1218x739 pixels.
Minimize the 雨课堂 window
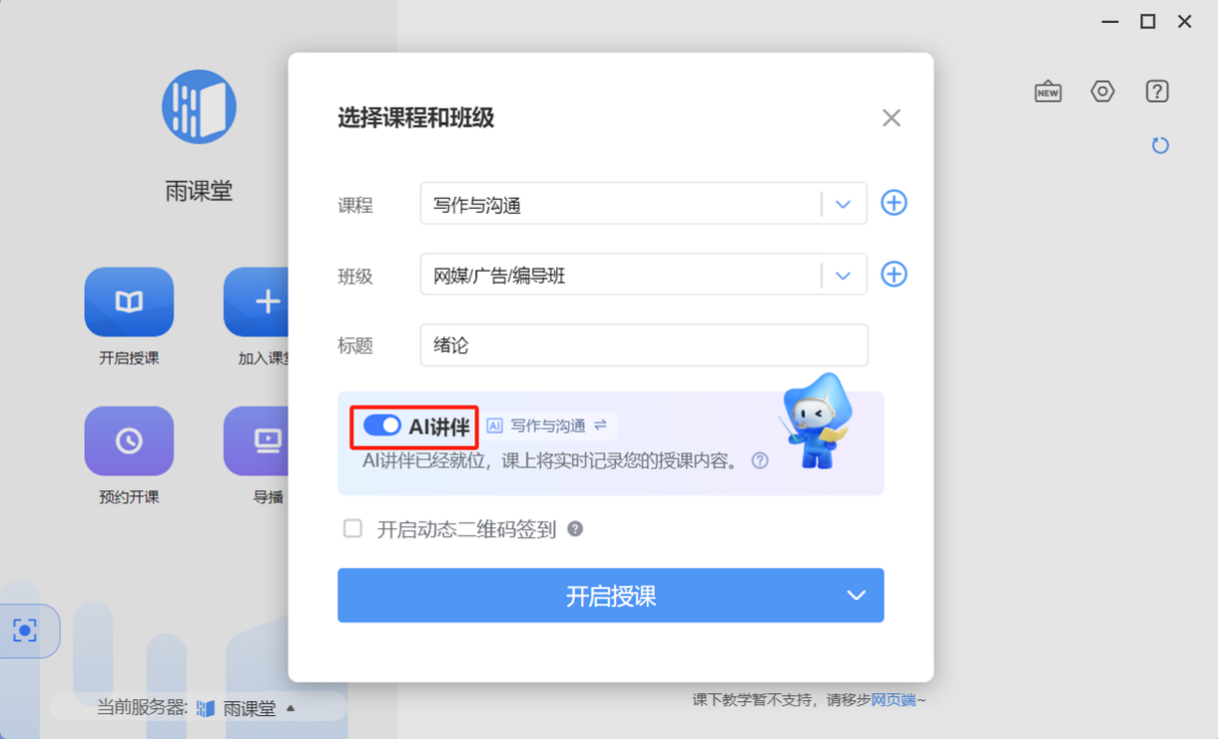(x=1110, y=22)
